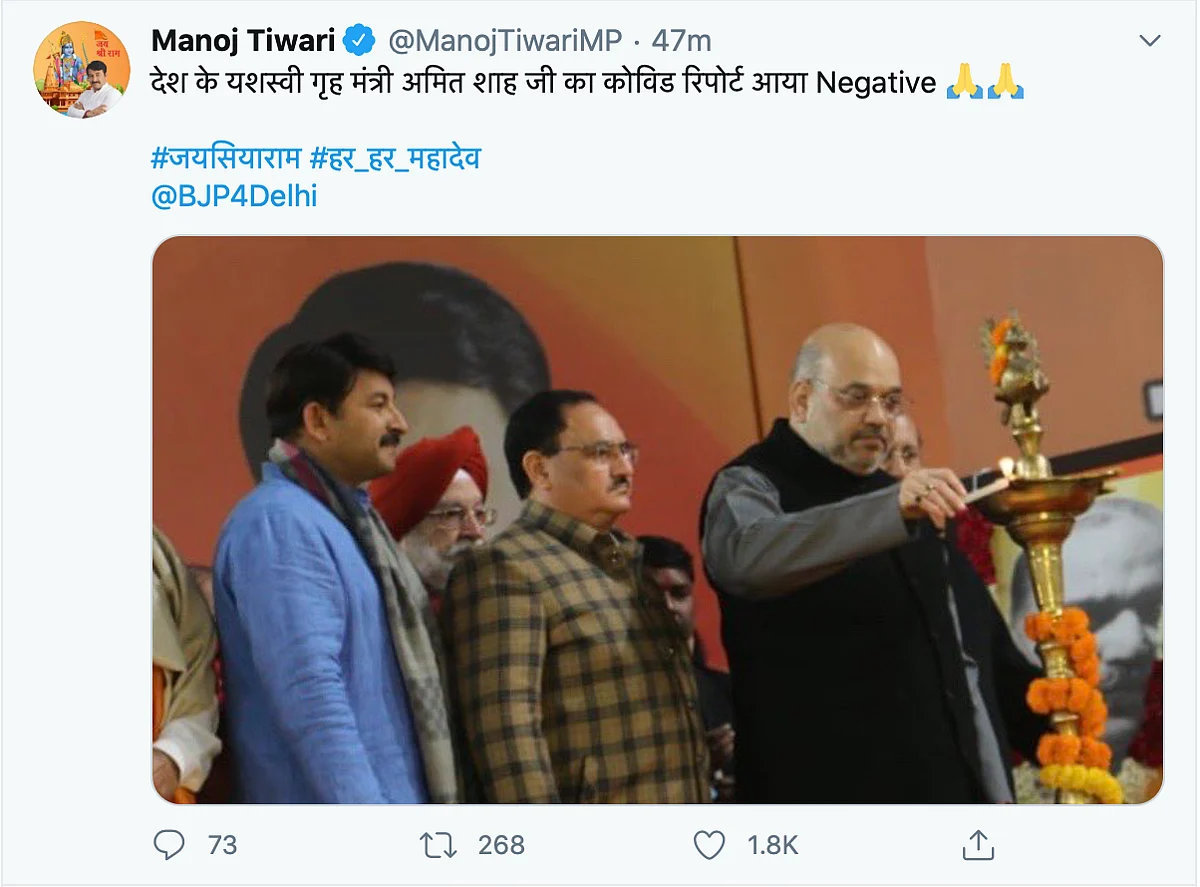
Task: View the 73 replies count
Action: (x=222, y=845)
